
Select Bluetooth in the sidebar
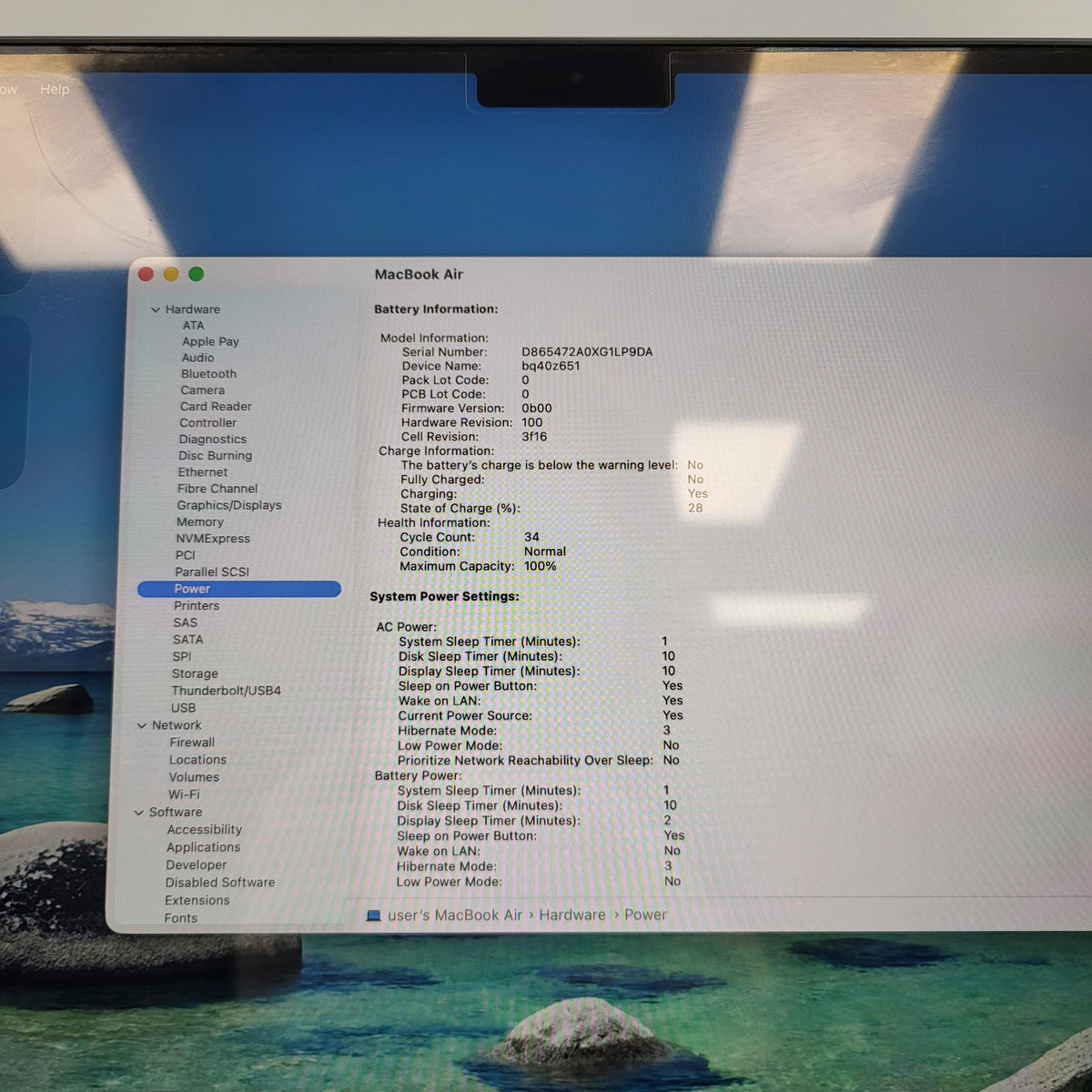click(208, 374)
